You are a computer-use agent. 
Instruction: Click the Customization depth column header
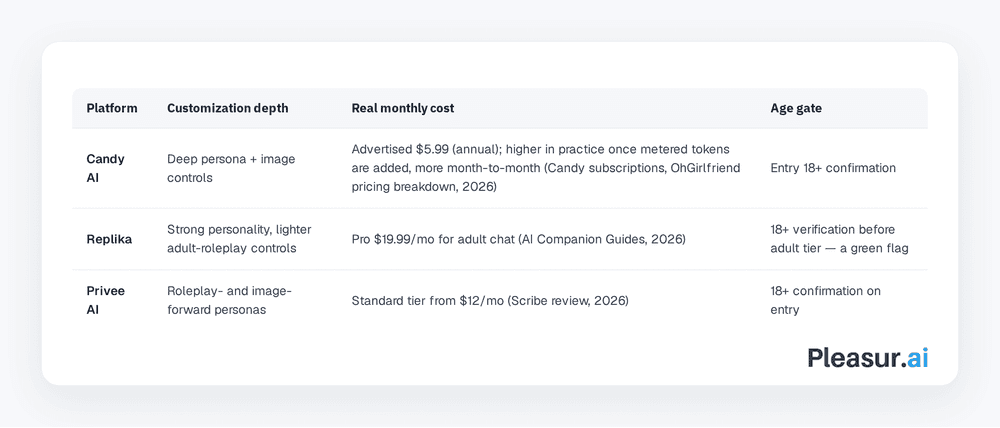(228, 108)
